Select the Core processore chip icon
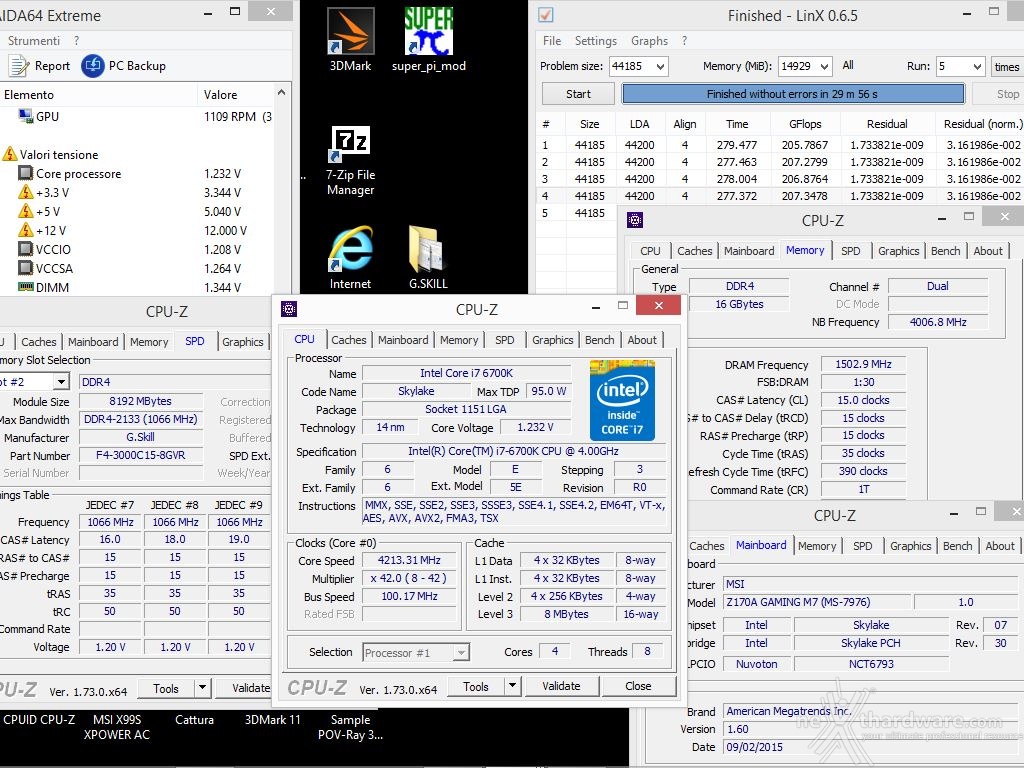This screenshot has width=1024, height=768. (x=25, y=174)
